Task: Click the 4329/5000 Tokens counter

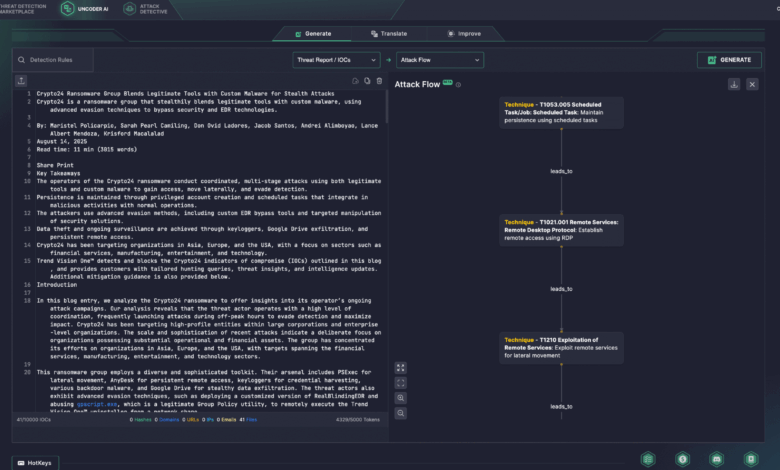Action: [x=358, y=420]
